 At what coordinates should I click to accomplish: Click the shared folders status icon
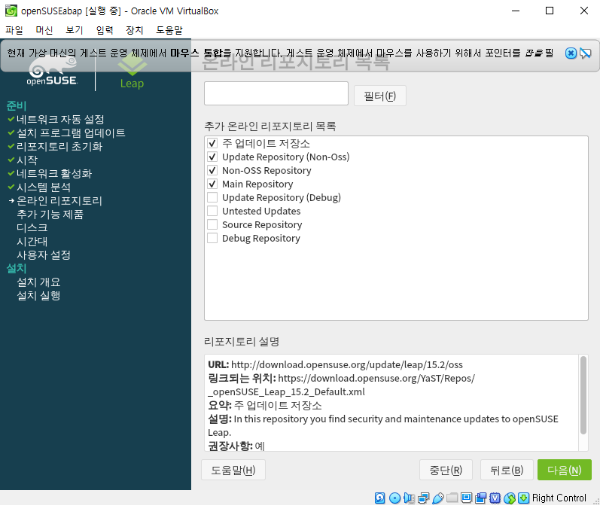point(452,497)
